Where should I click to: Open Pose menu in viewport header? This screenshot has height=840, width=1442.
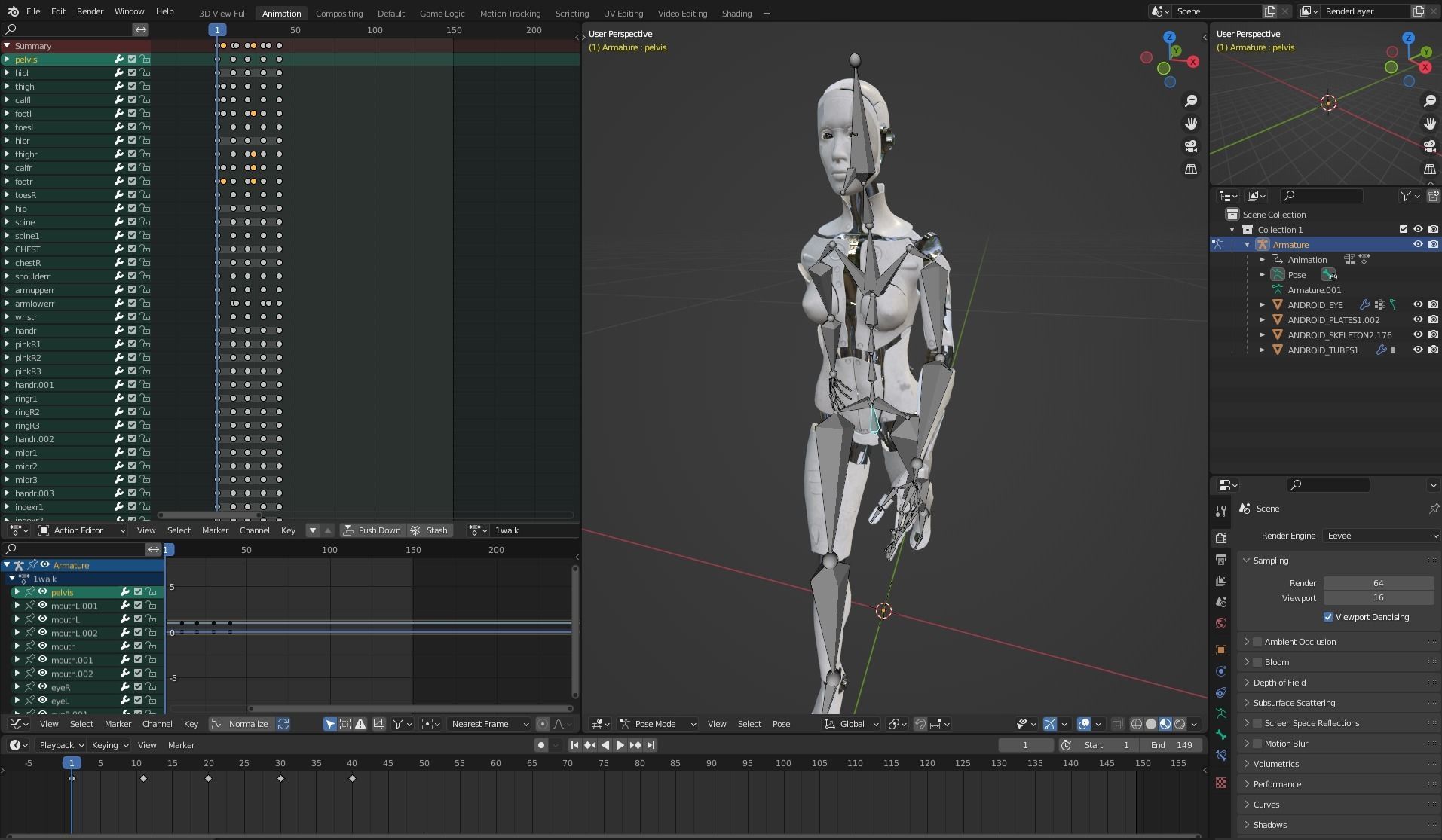click(781, 724)
